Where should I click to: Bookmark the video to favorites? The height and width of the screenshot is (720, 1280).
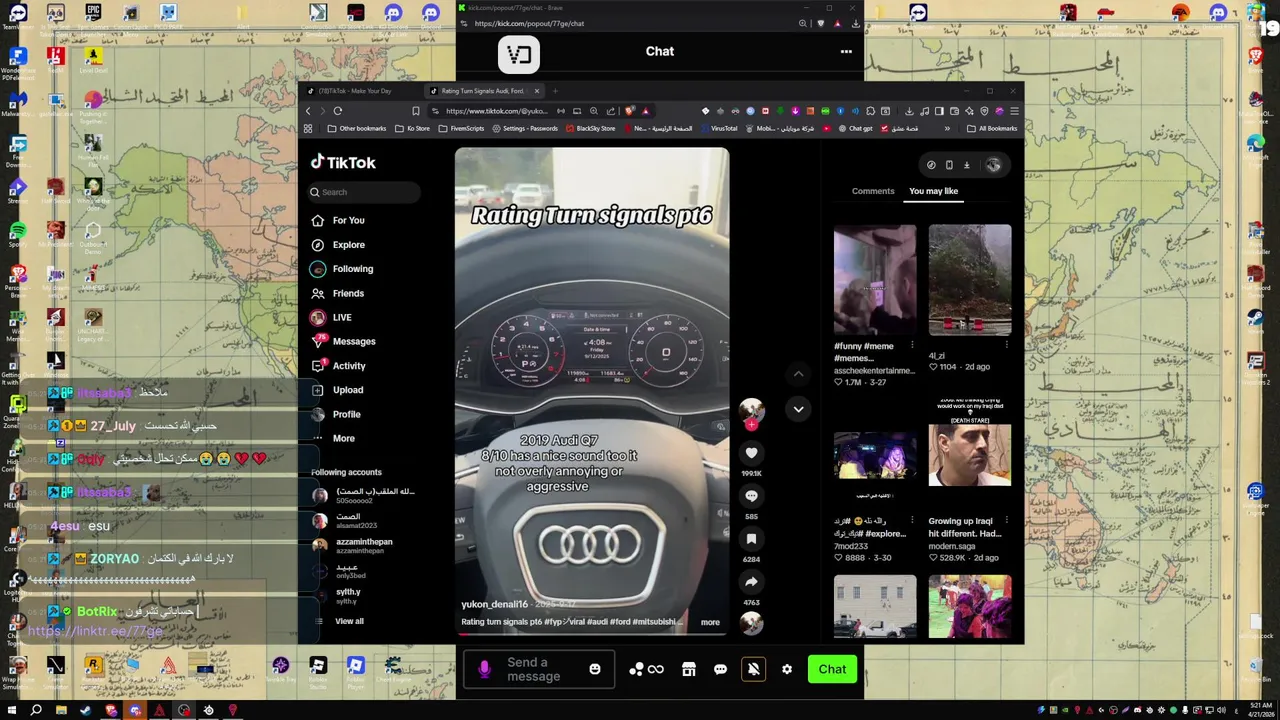point(751,539)
